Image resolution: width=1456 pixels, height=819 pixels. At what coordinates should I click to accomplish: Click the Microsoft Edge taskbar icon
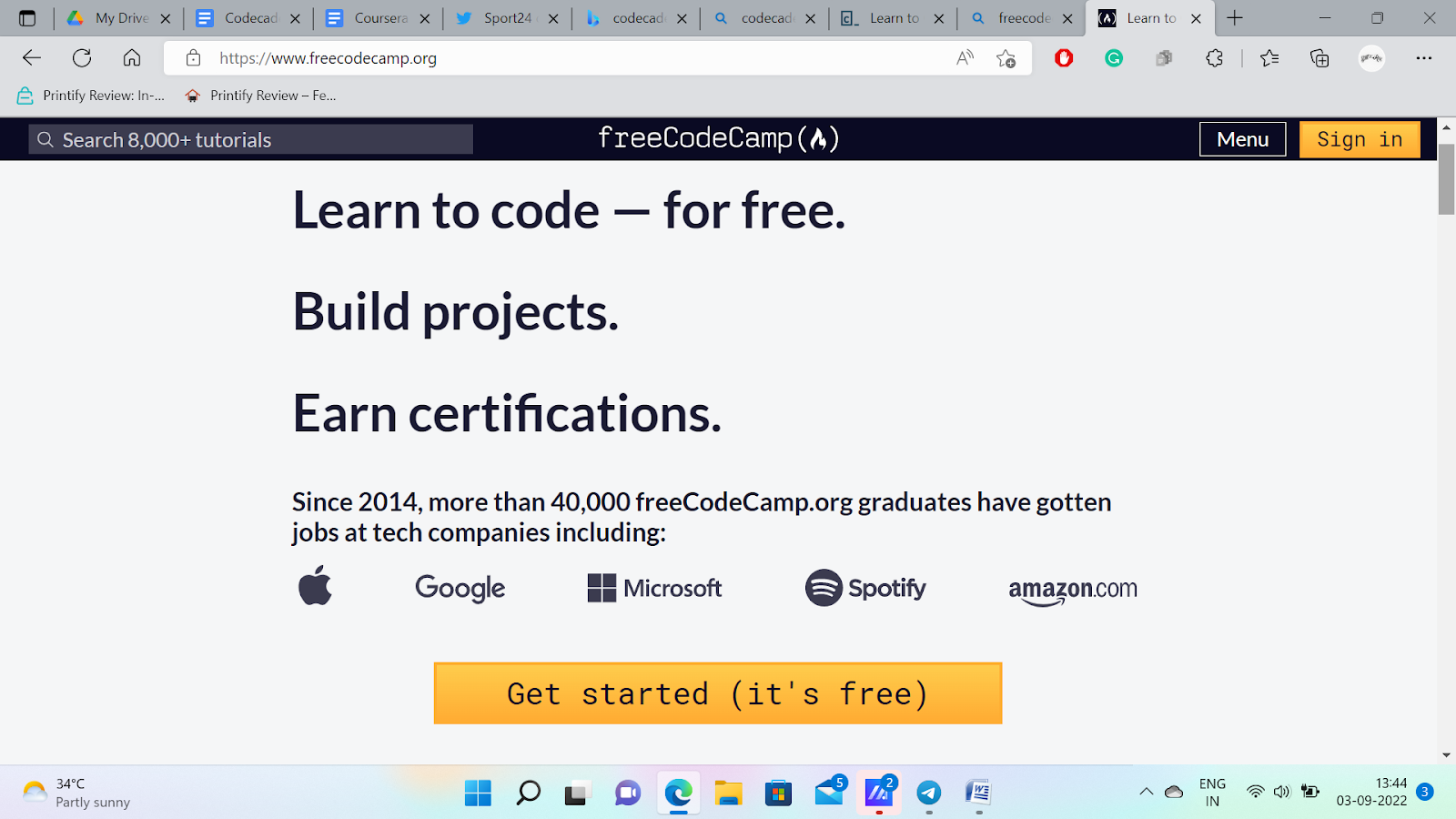(678, 793)
